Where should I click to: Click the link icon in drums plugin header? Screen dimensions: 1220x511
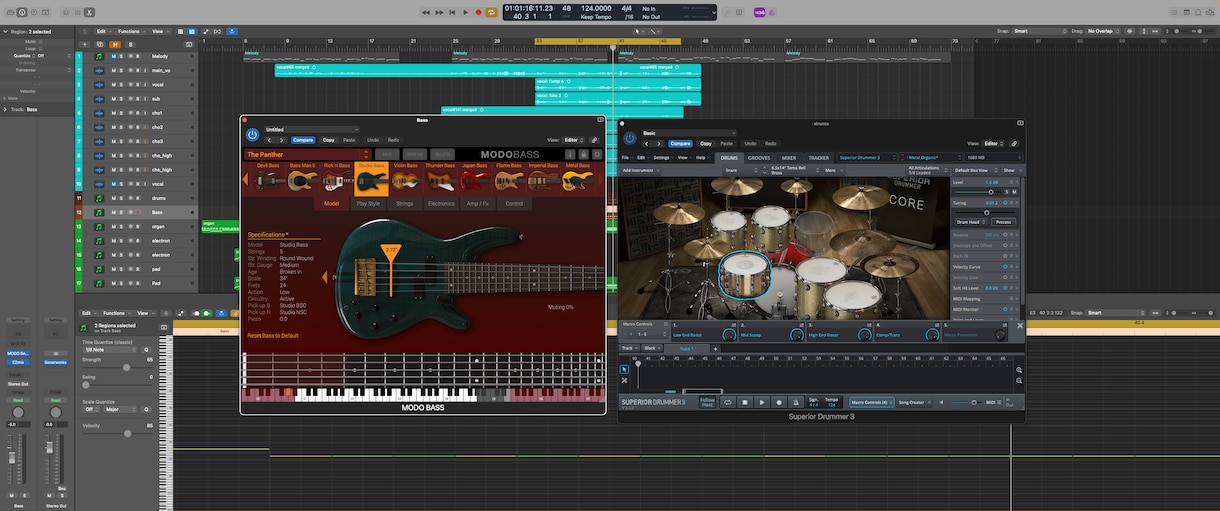(1014, 144)
